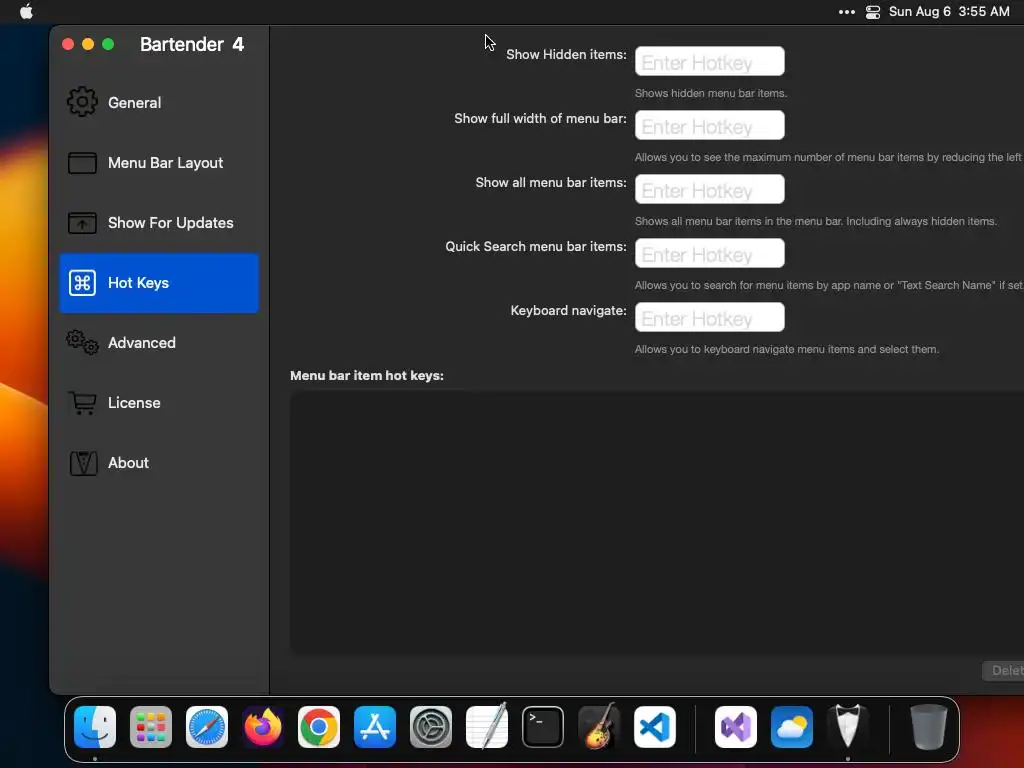The width and height of the screenshot is (1024, 768).
Task: Switch to the License tab label
Action: pyautogui.click(x=134, y=403)
